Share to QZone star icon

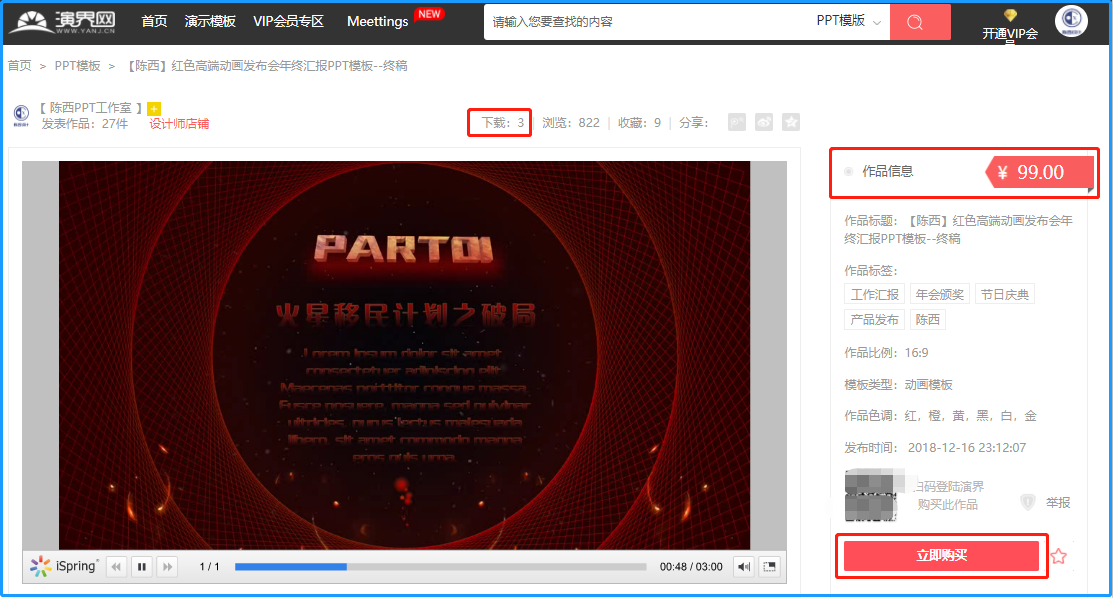click(791, 122)
